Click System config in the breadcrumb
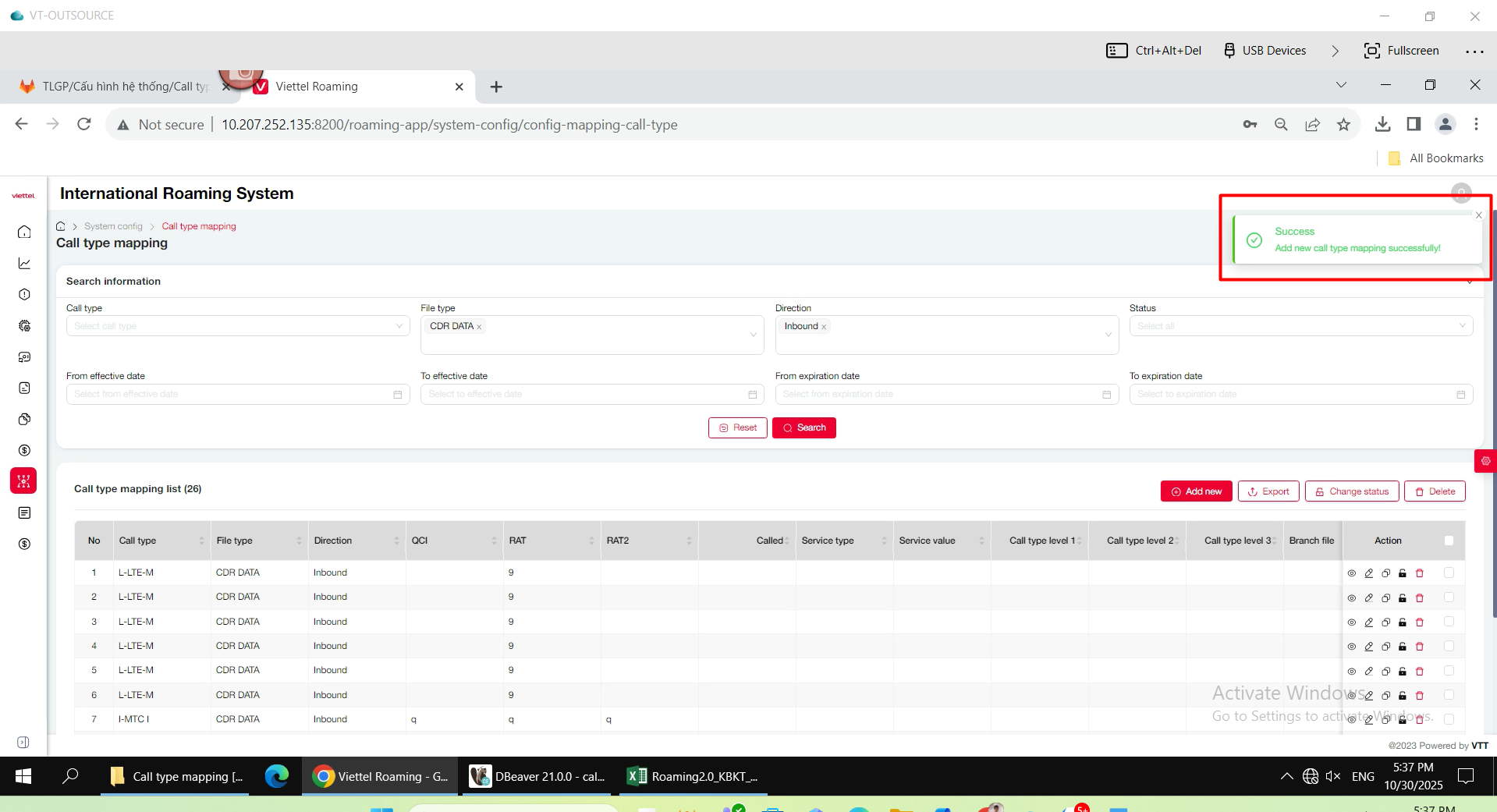The width and height of the screenshot is (1497, 812). [x=113, y=226]
